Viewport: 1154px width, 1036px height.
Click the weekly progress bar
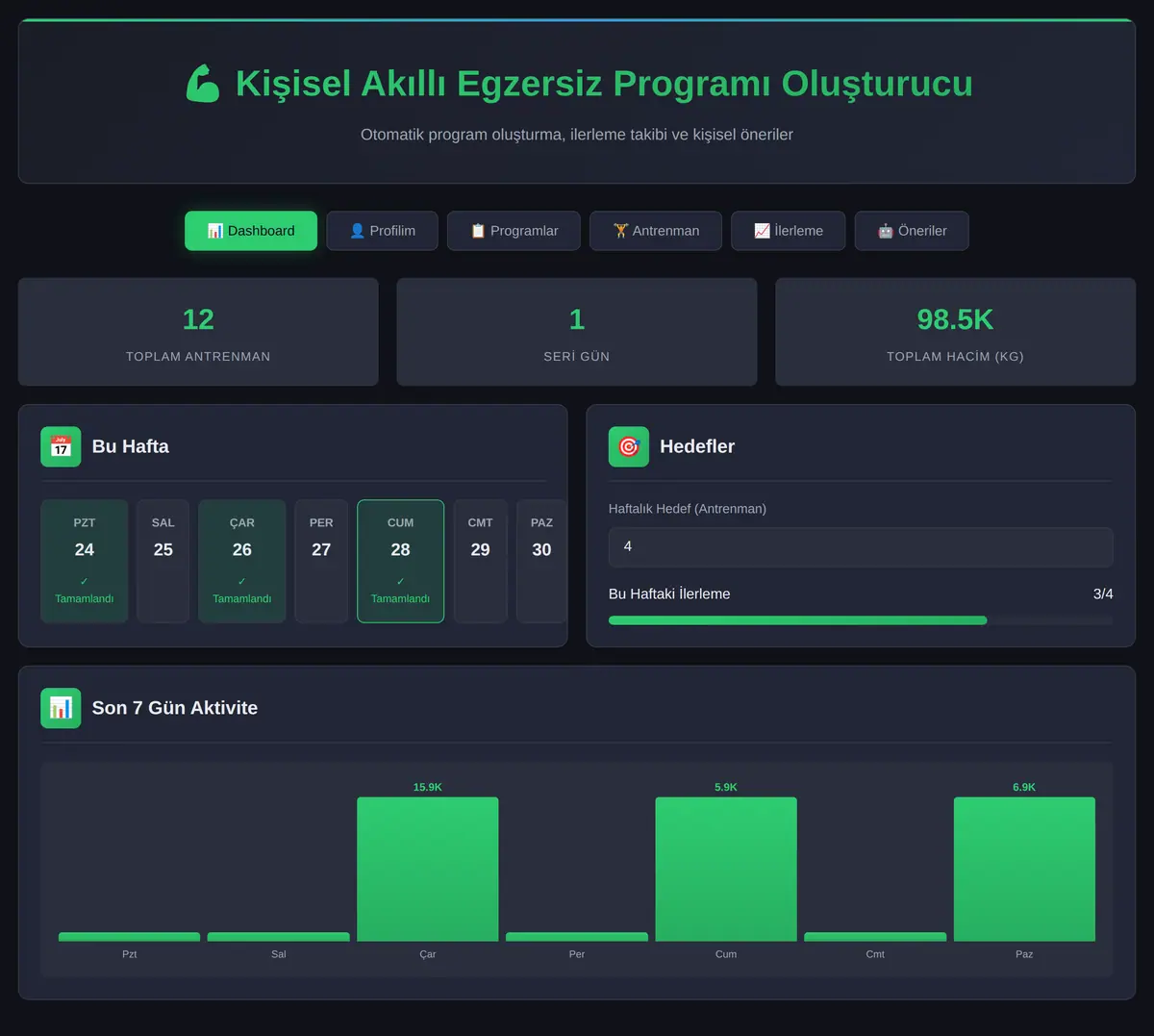coord(861,620)
